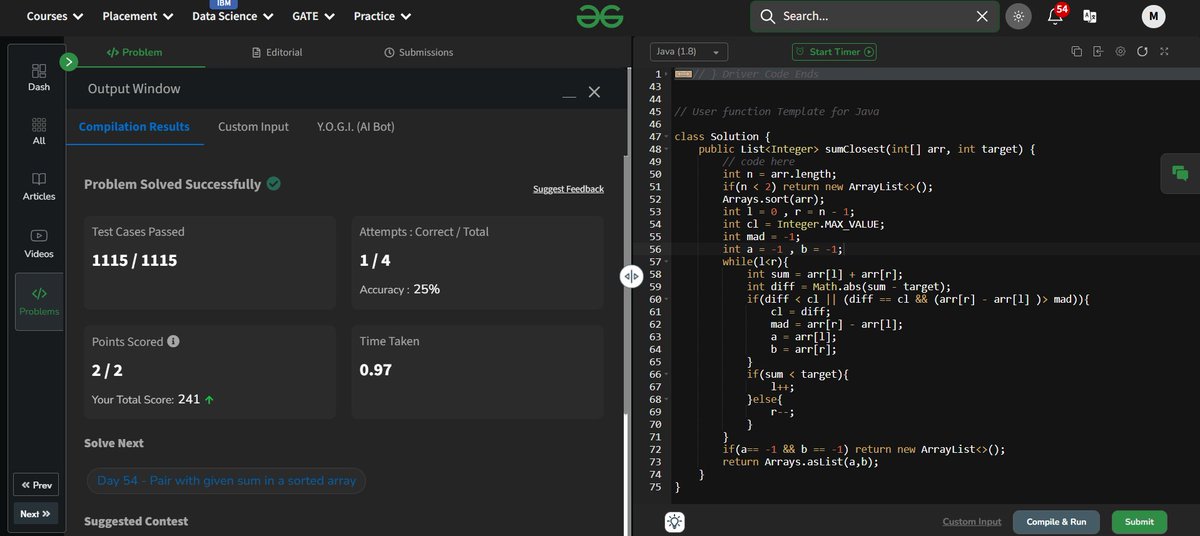Submit the solution with Submit button

(x=1139, y=522)
